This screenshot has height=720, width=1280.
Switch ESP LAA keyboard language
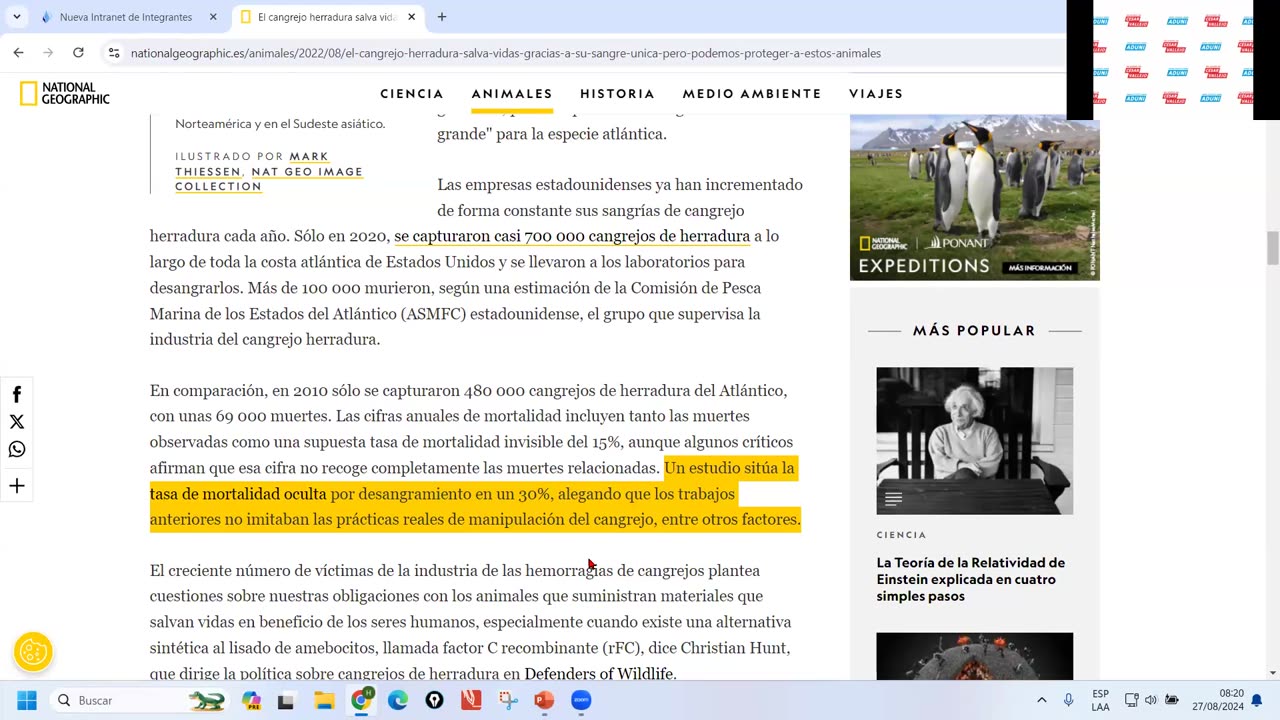pyautogui.click(x=1100, y=700)
